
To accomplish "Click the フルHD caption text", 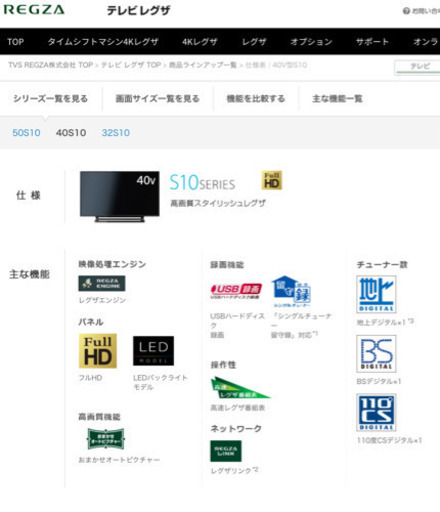I will 90,378.
